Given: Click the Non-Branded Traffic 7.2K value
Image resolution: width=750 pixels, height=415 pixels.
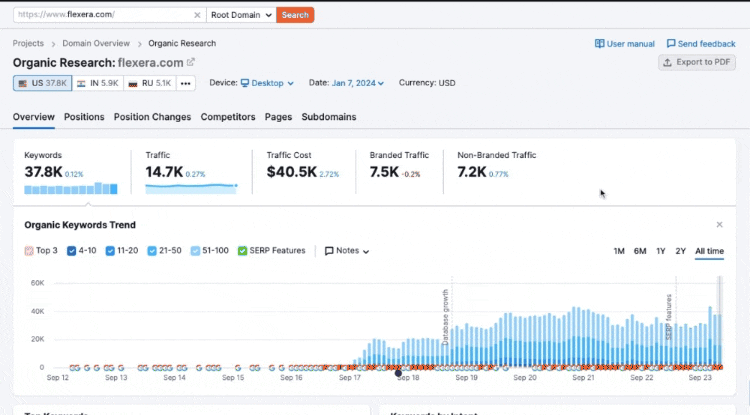Looking at the screenshot, I should (472, 172).
